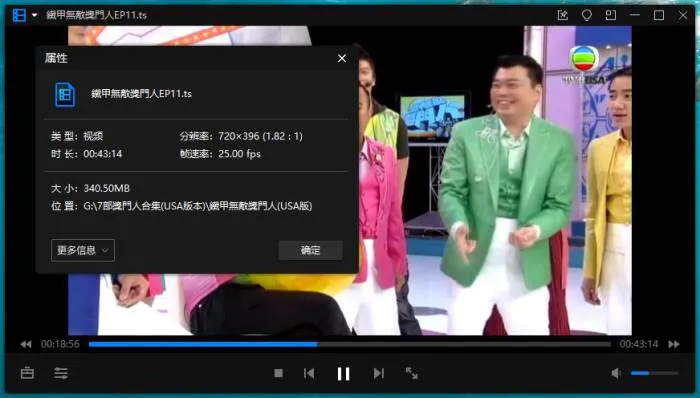
Task: Click the lightbulb icon in title bar
Action: (587, 15)
